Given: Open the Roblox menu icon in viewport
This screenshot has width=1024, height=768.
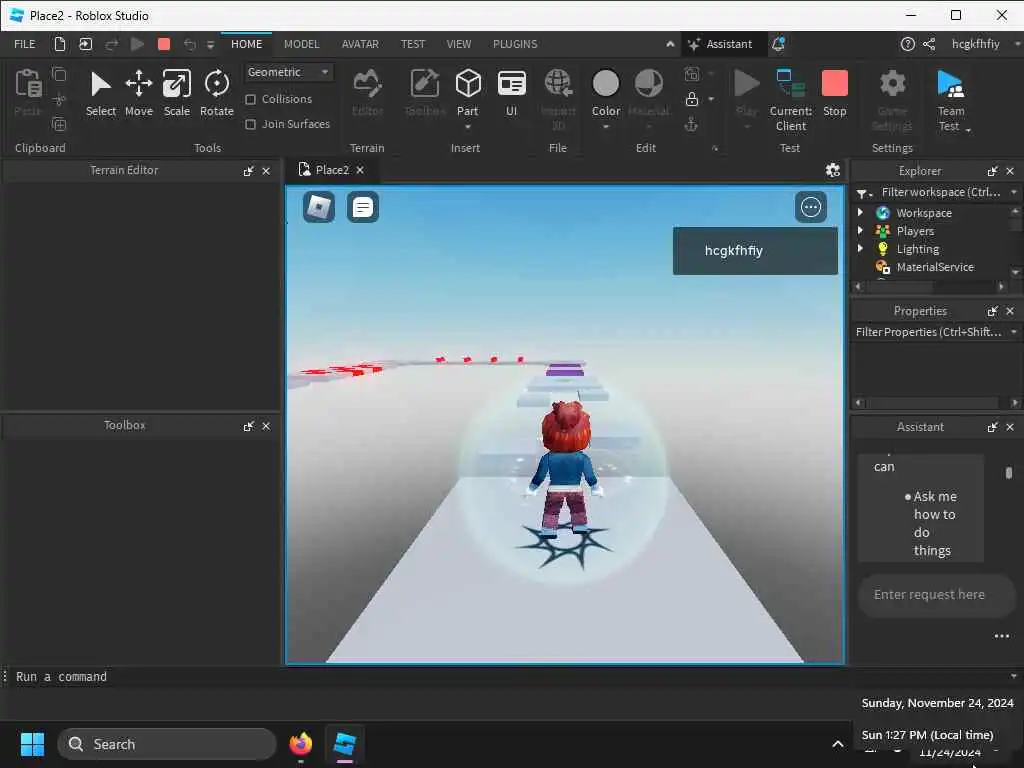Looking at the screenshot, I should coord(319,207).
